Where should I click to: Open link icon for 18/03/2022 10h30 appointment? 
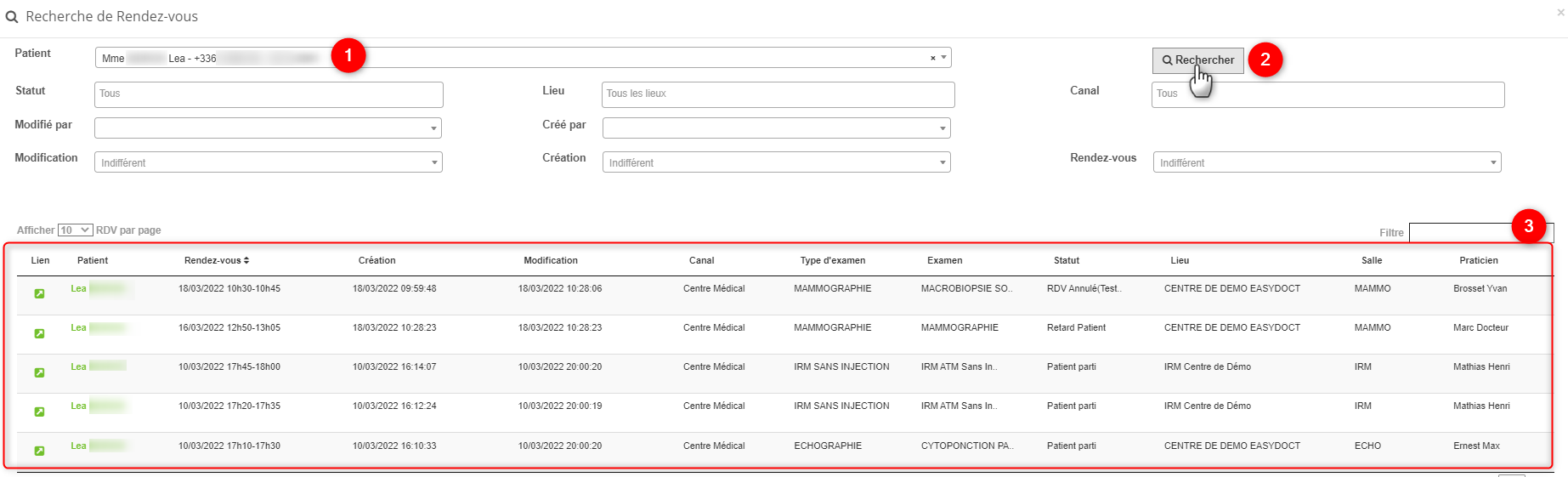[39, 293]
